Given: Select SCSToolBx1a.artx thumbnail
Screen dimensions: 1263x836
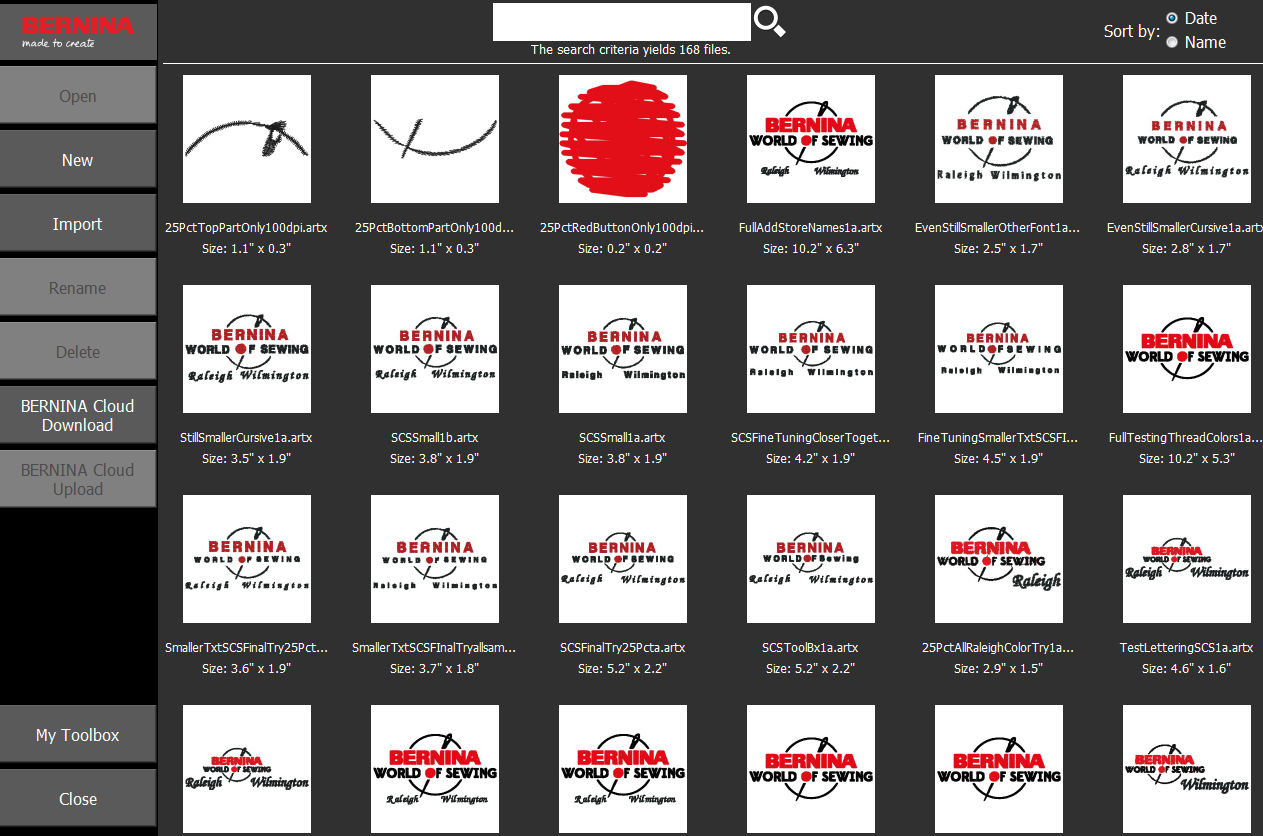Looking at the screenshot, I should click(x=811, y=559).
